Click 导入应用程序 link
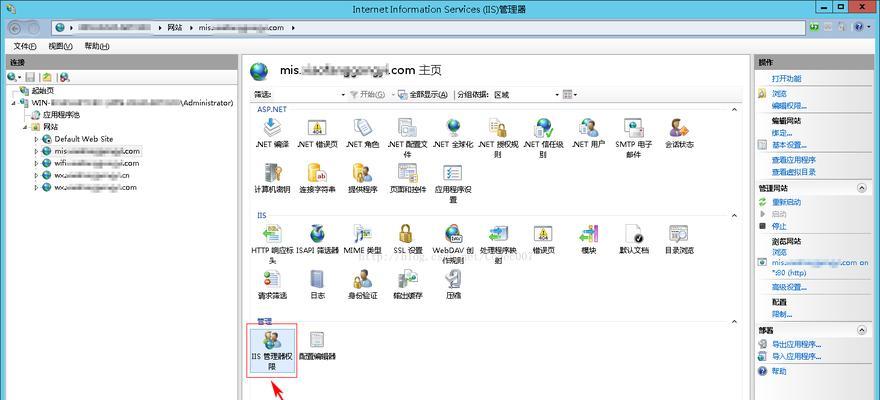The width and height of the screenshot is (880, 400). (796, 356)
